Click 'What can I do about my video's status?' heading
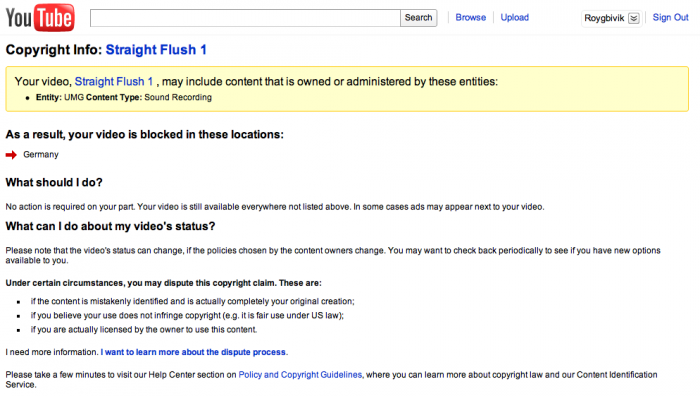The width and height of the screenshot is (700, 396). pyautogui.click(x=110, y=226)
